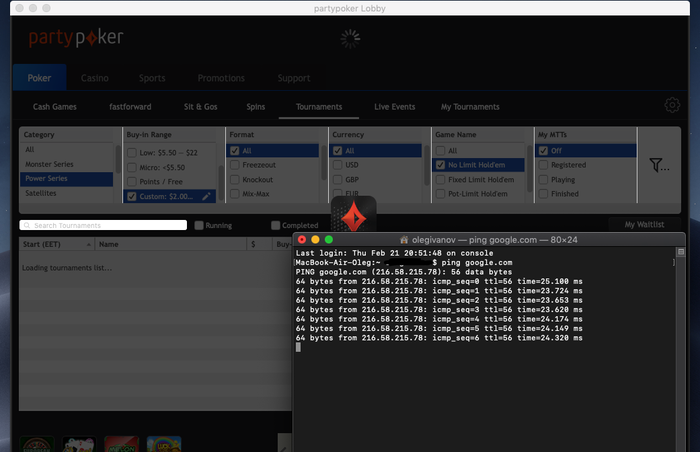
Task: Uncheck the My MTTs Off box
Action: tap(543, 151)
